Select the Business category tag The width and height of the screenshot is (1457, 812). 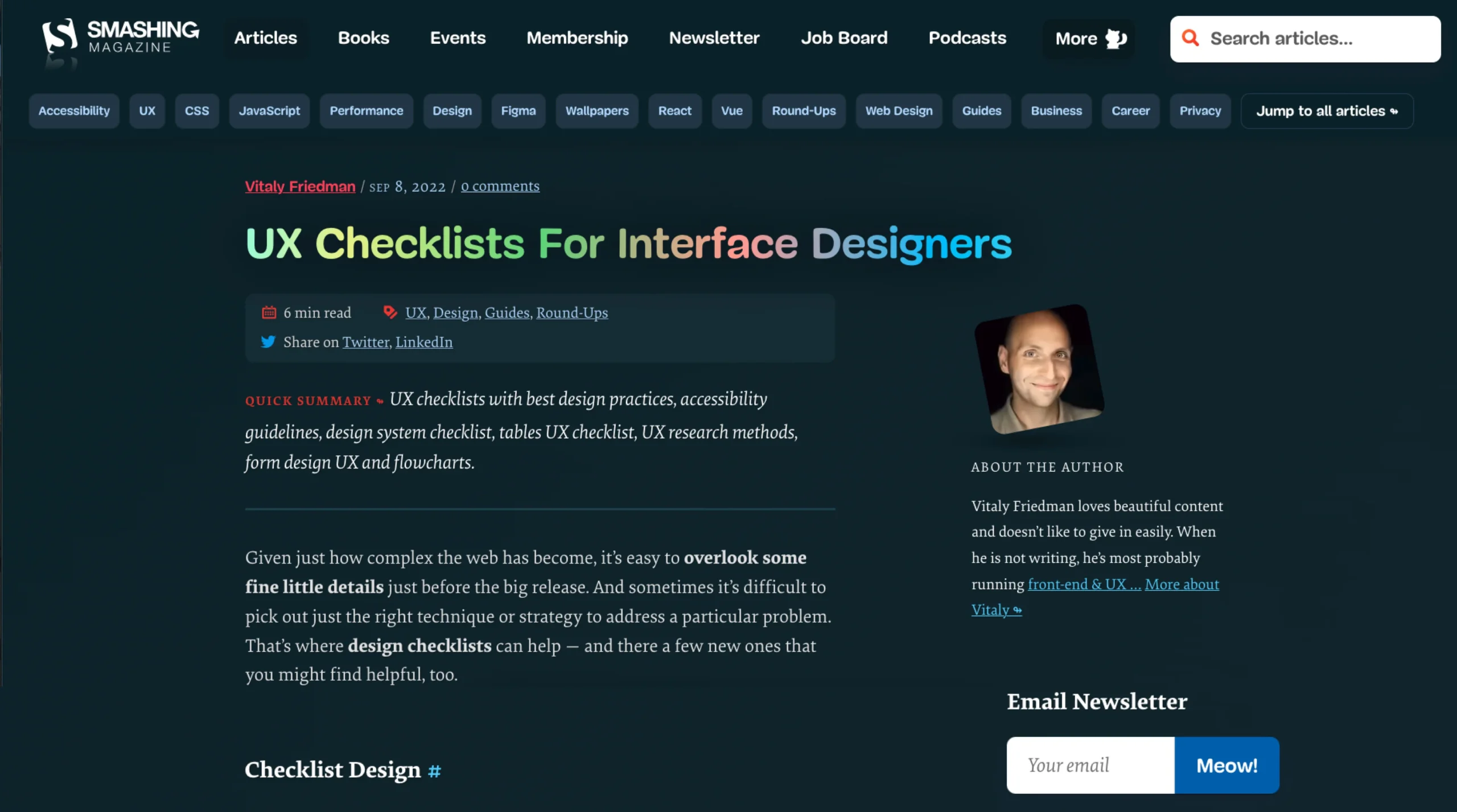coord(1056,111)
